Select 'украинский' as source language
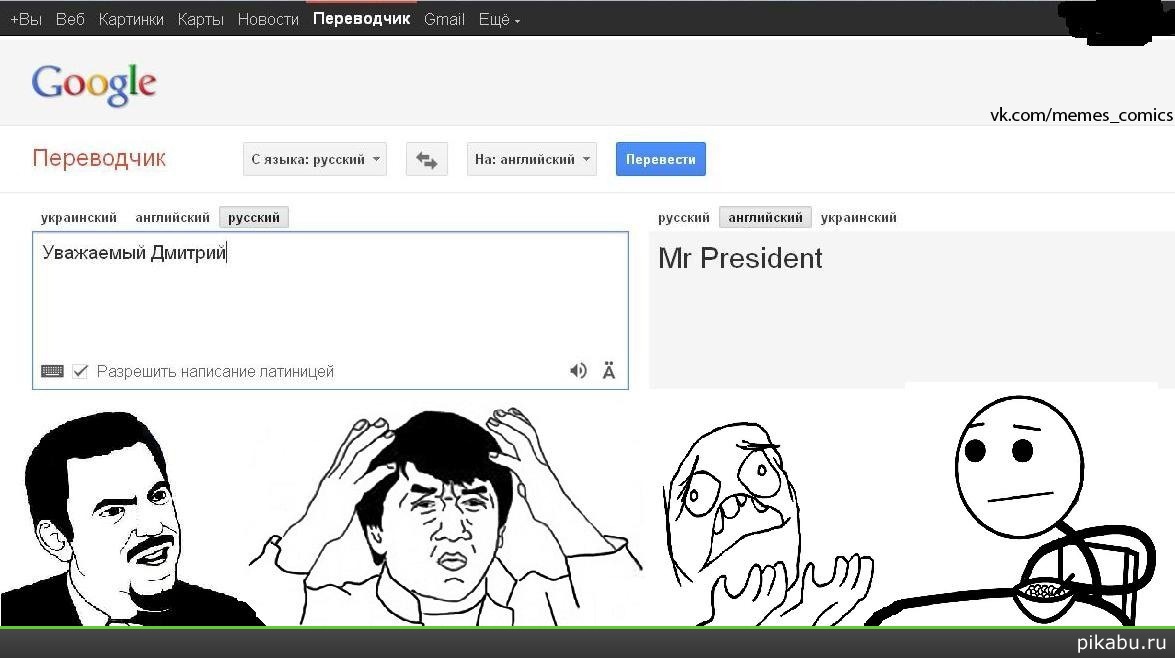Screen dimensions: 1175x658 pos(79,217)
